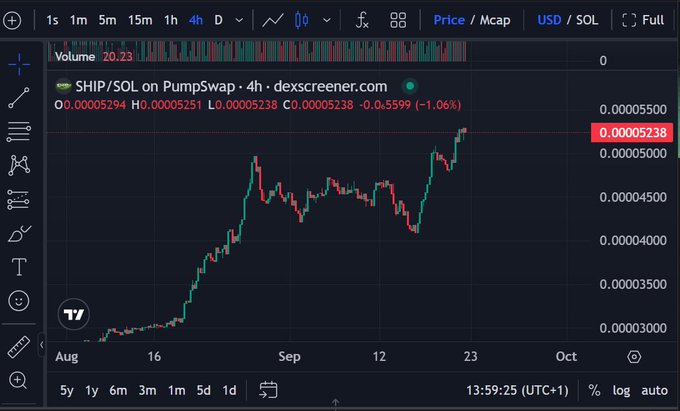Click the Sep date axis label

(289, 356)
